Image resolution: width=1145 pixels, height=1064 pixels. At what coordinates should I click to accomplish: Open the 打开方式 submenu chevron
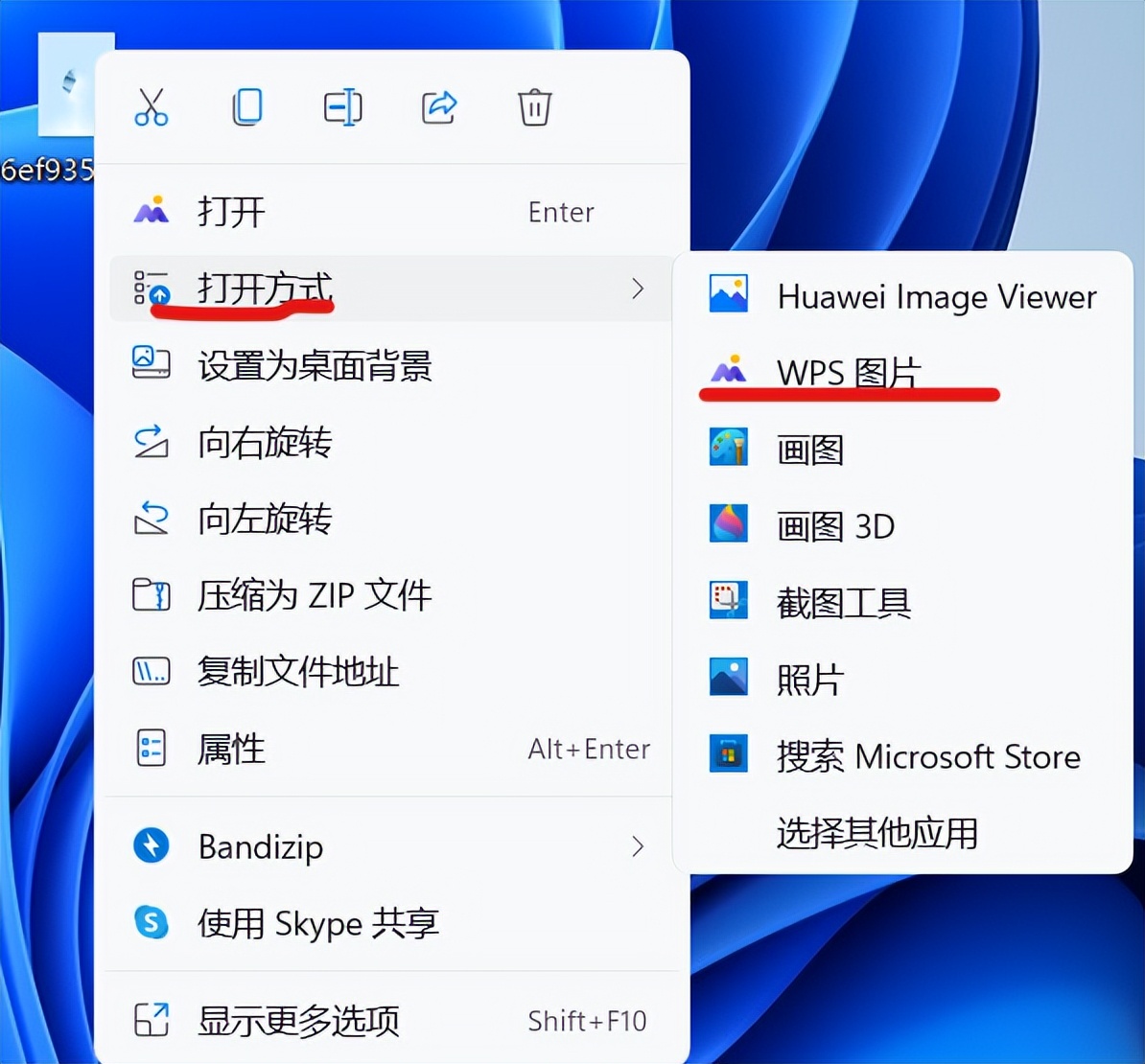[x=639, y=289]
